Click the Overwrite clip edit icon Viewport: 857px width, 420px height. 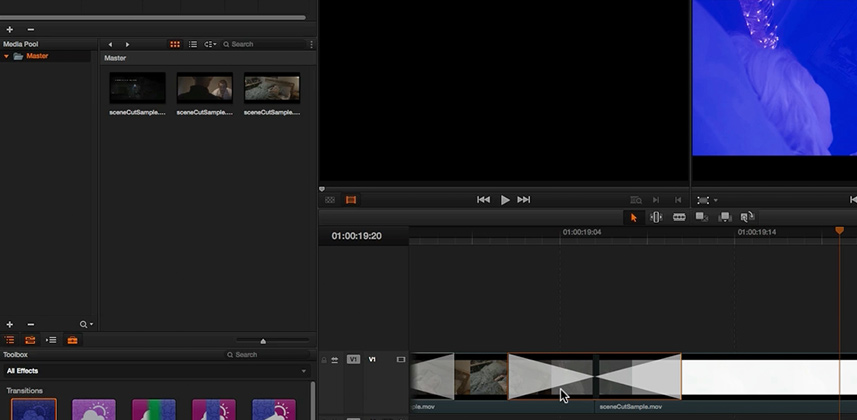(725, 218)
